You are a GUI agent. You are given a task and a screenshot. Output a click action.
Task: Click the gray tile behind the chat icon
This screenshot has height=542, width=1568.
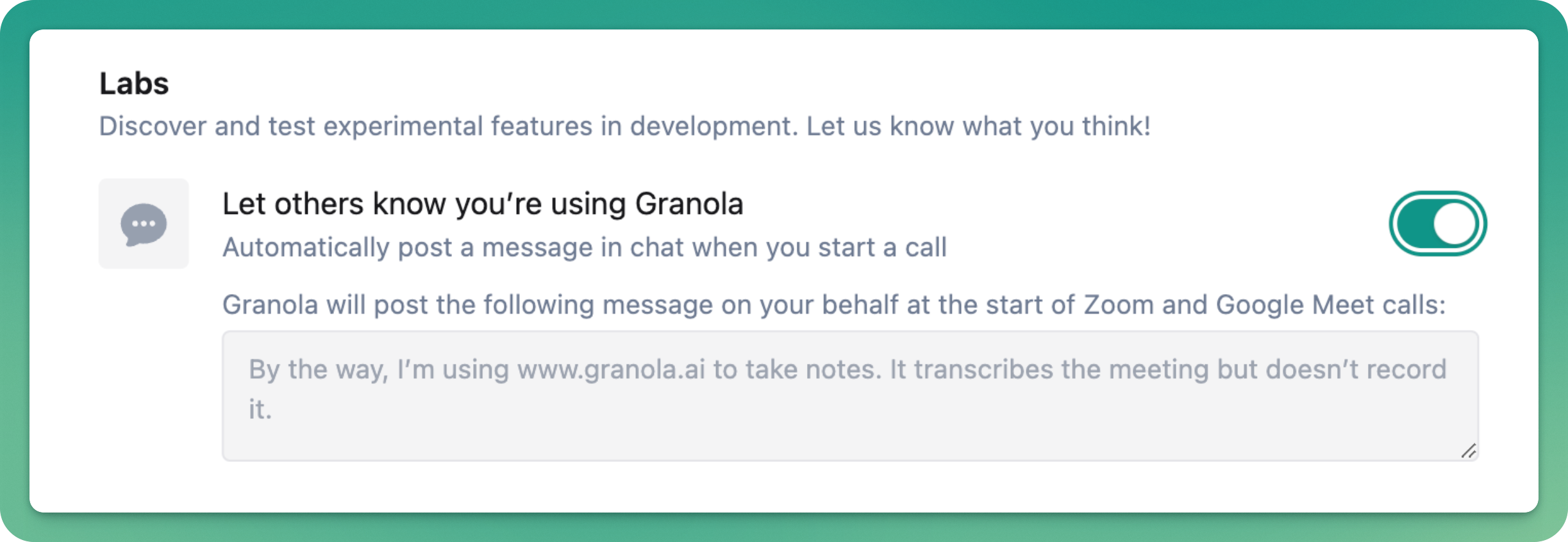click(144, 224)
